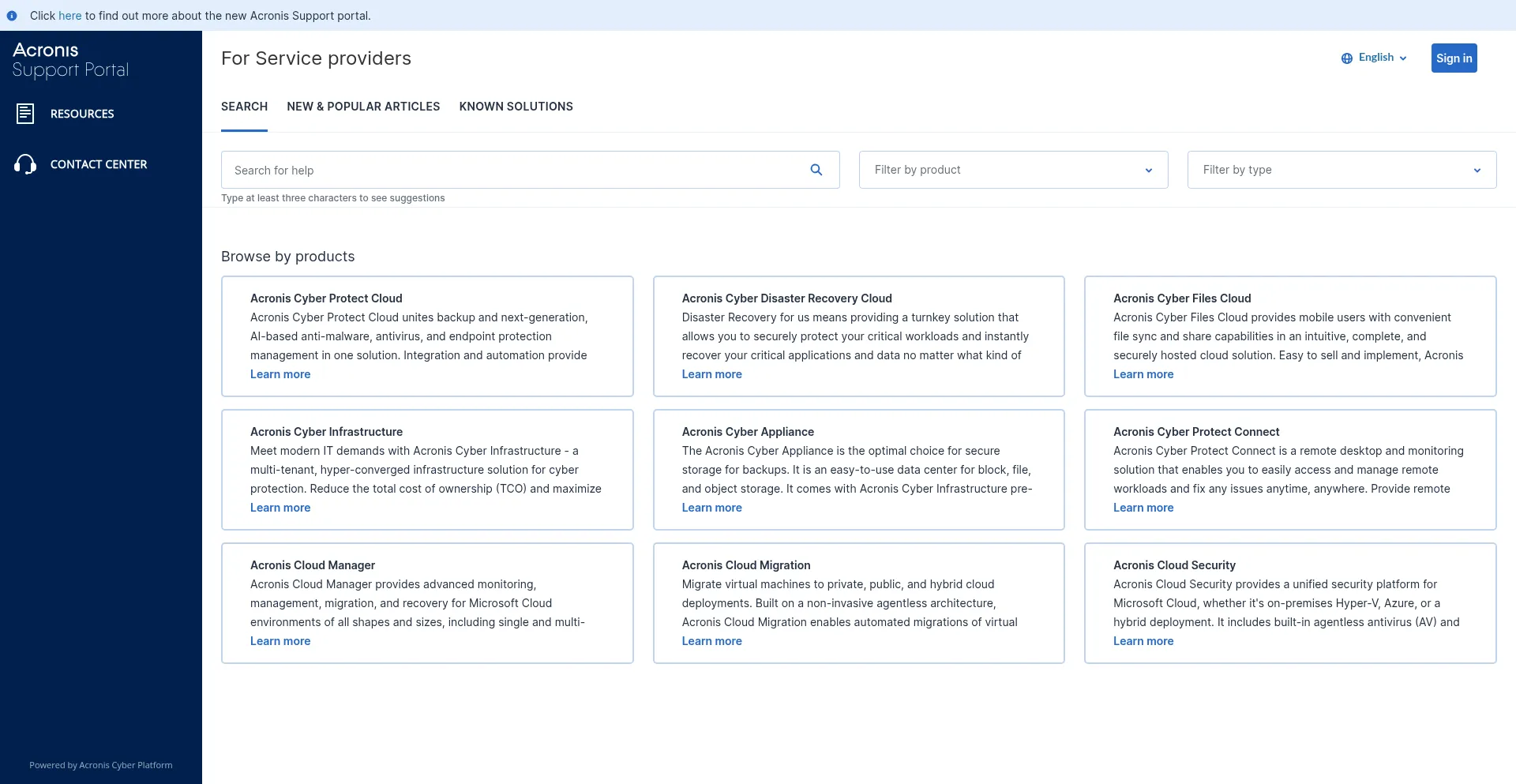Open the Known Solutions tab
The width and height of the screenshot is (1516, 784).
tap(516, 107)
